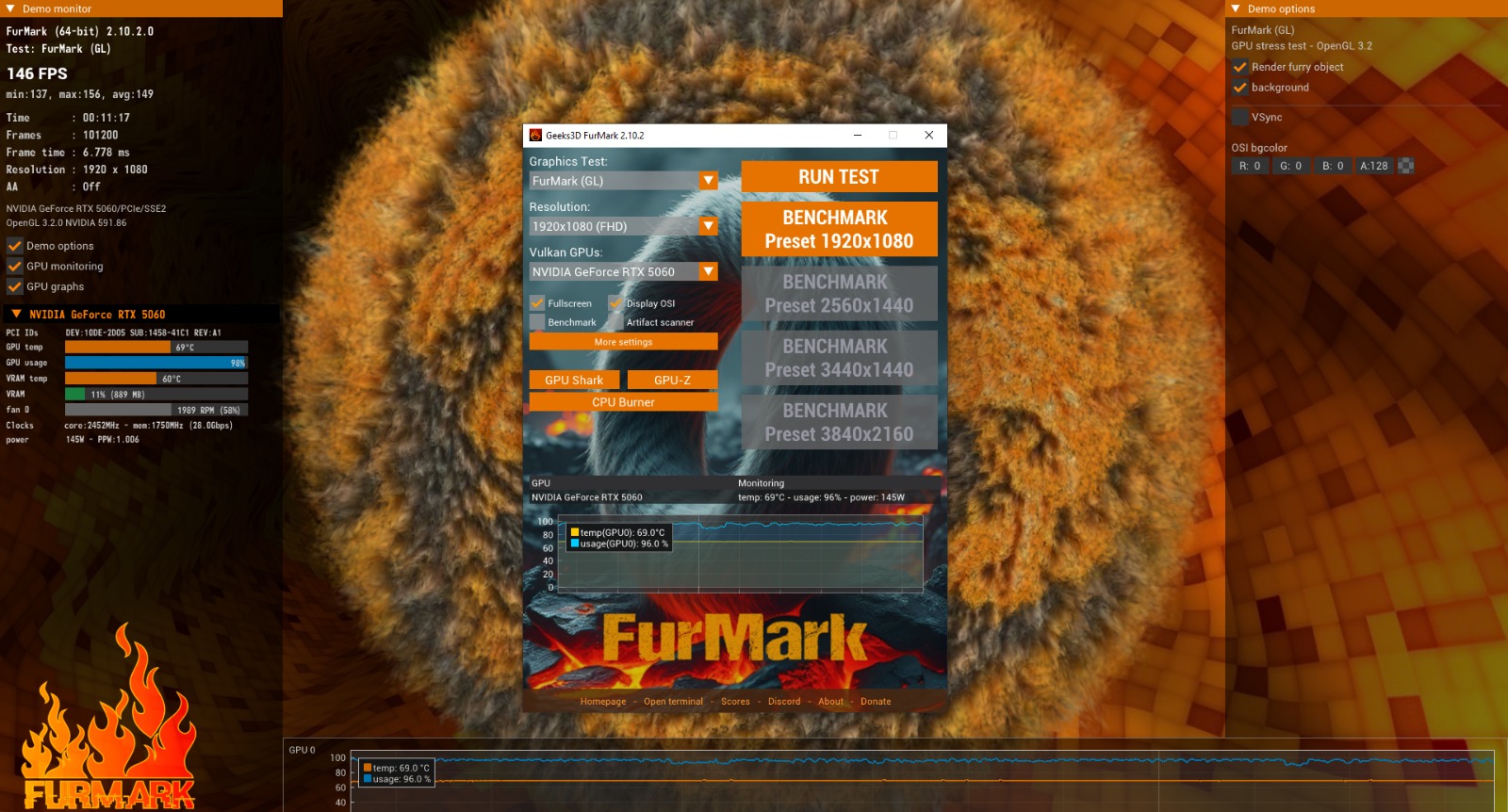Toggle the GPU monitoring checkbox

[15, 267]
